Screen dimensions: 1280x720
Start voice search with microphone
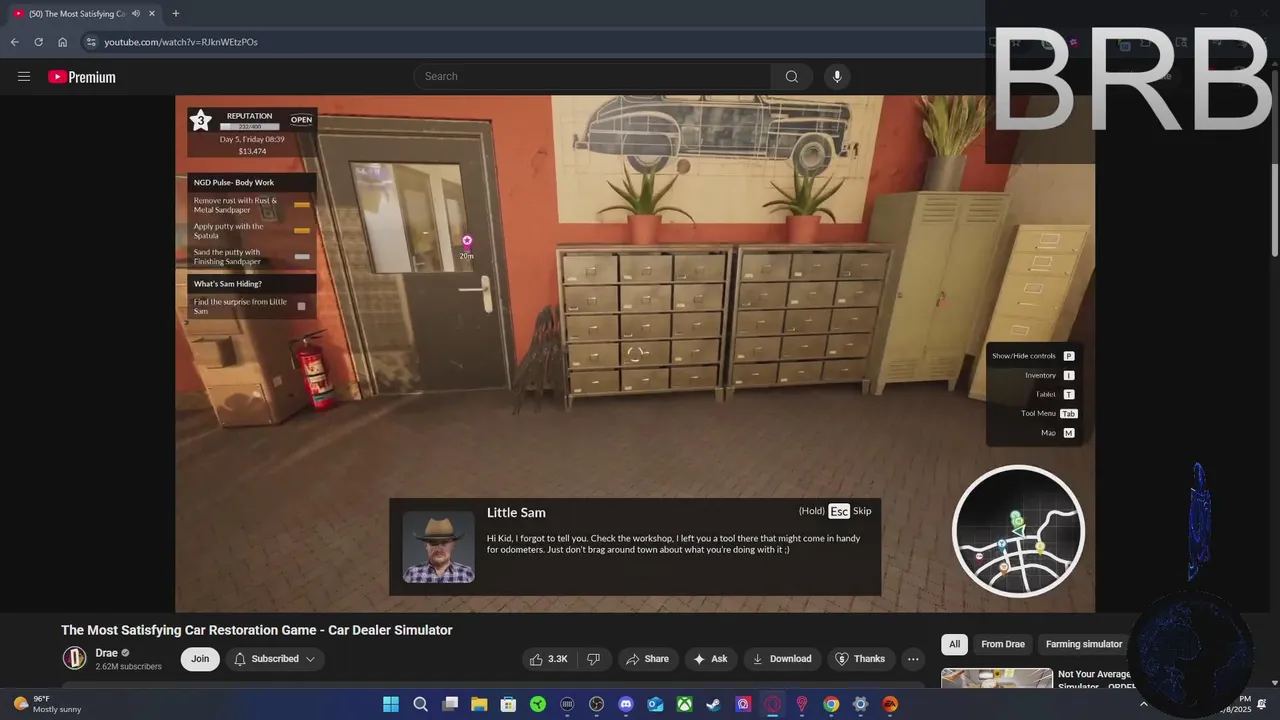tap(837, 77)
